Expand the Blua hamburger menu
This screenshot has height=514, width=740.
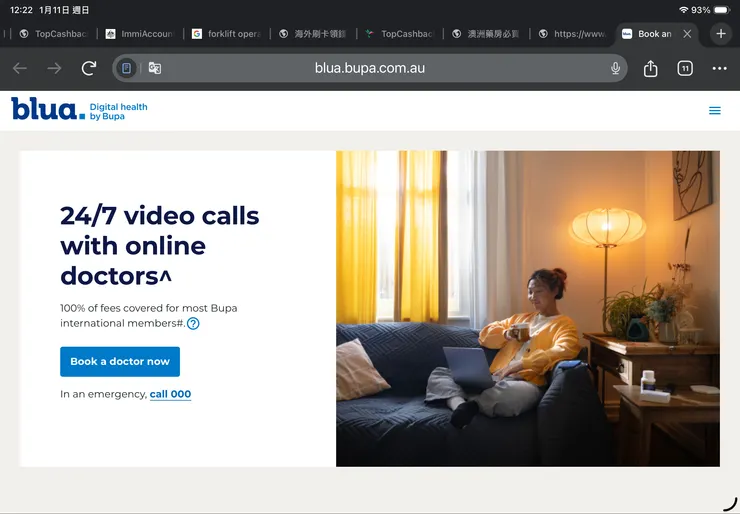click(714, 110)
